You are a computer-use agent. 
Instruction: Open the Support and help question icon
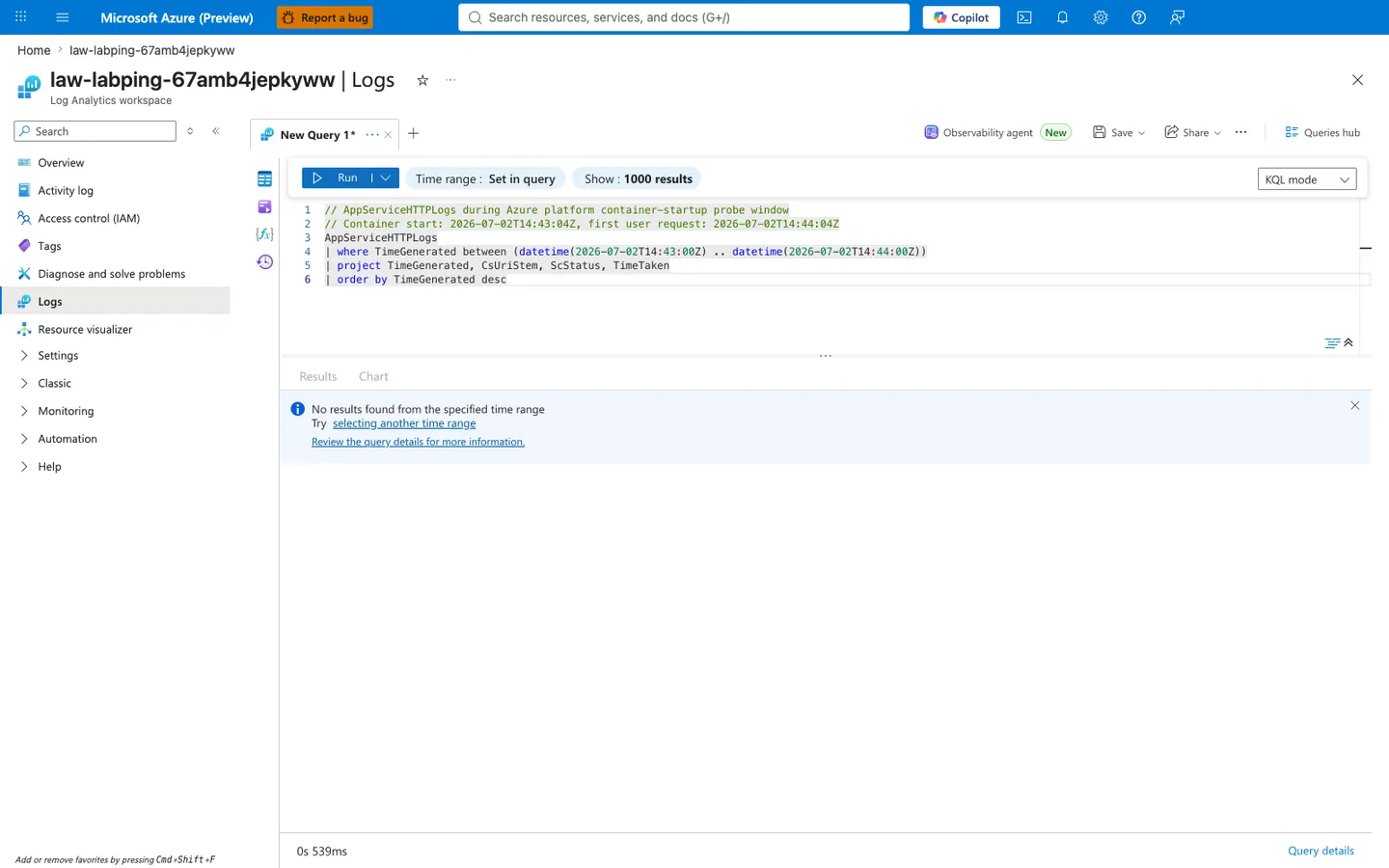pyautogui.click(x=1139, y=17)
